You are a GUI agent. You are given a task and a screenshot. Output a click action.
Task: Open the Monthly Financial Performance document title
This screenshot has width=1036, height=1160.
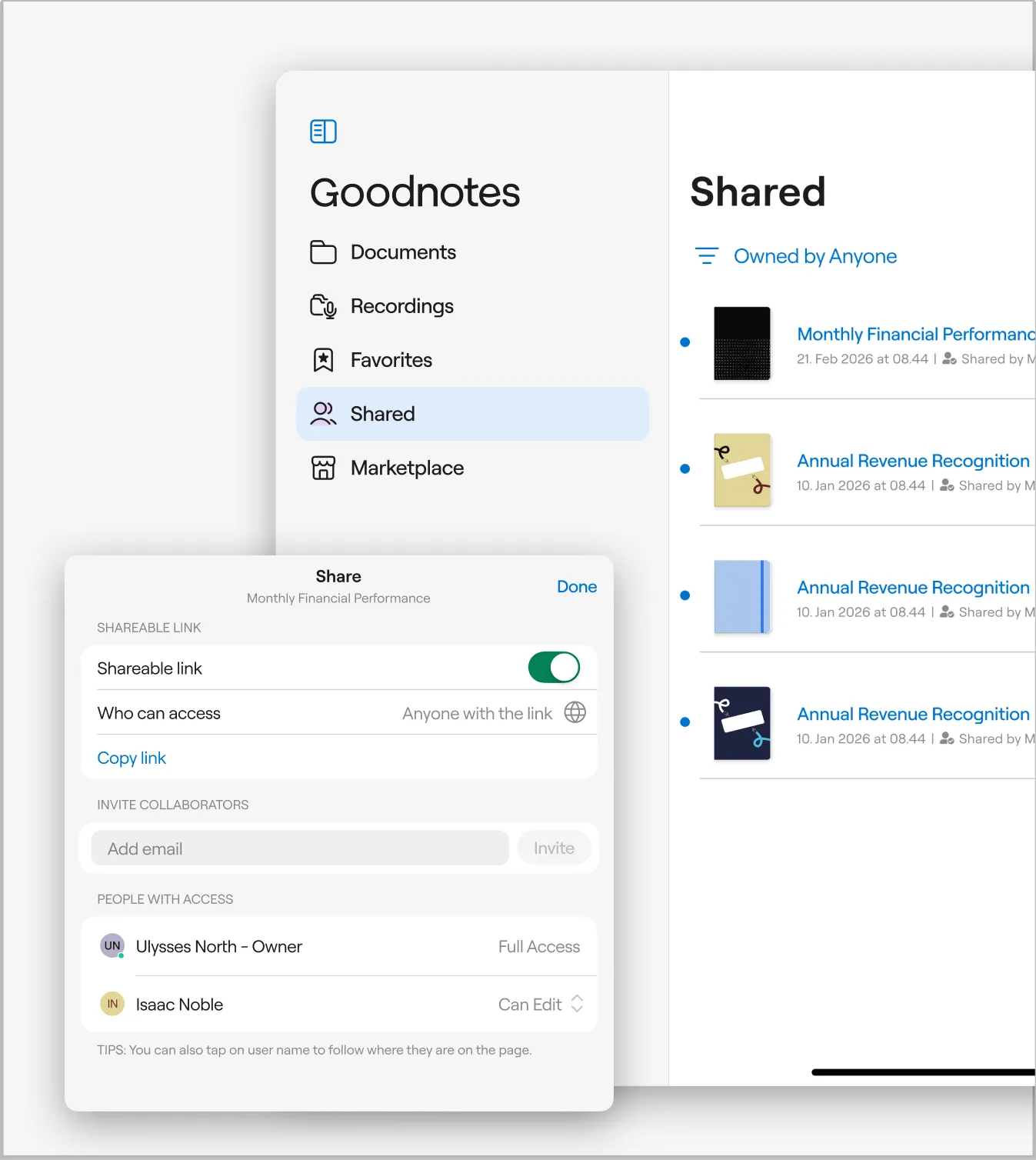tap(915, 334)
